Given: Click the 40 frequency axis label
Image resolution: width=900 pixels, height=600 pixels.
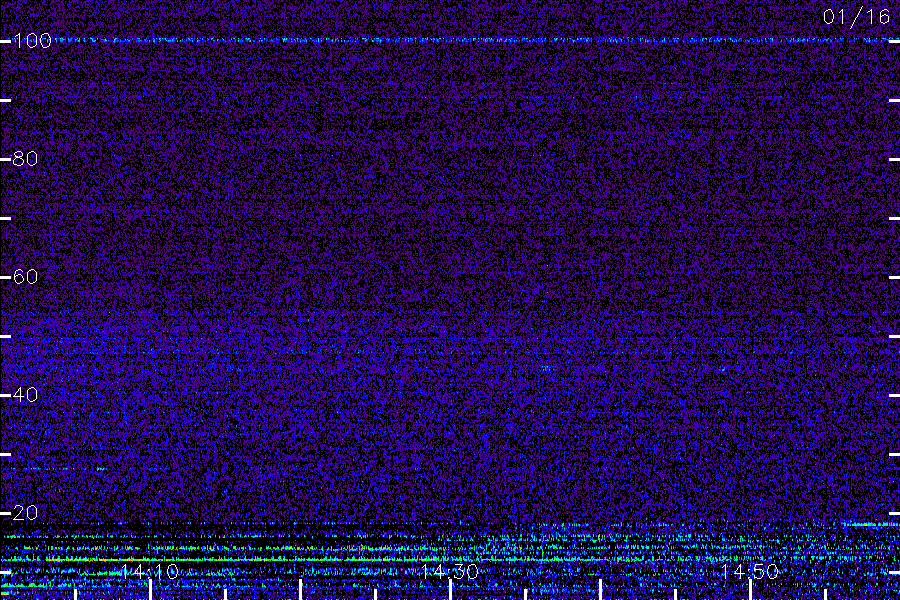Looking at the screenshot, I should [25, 395].
